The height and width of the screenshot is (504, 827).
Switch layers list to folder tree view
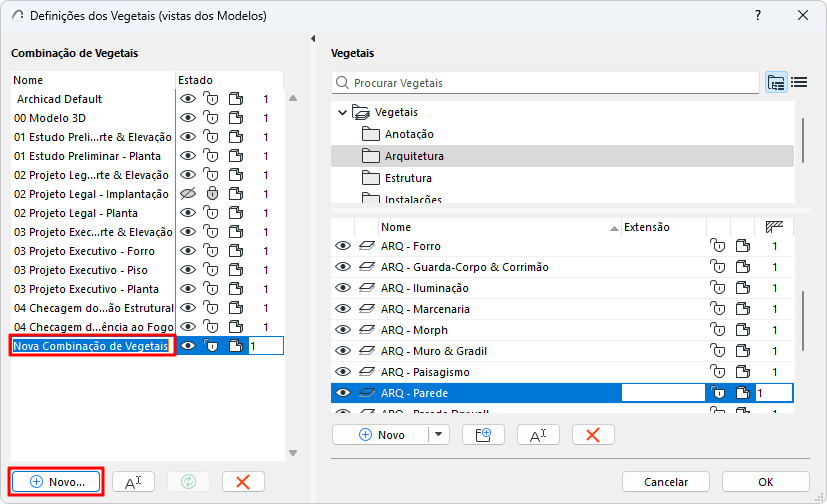click(776, 83)
